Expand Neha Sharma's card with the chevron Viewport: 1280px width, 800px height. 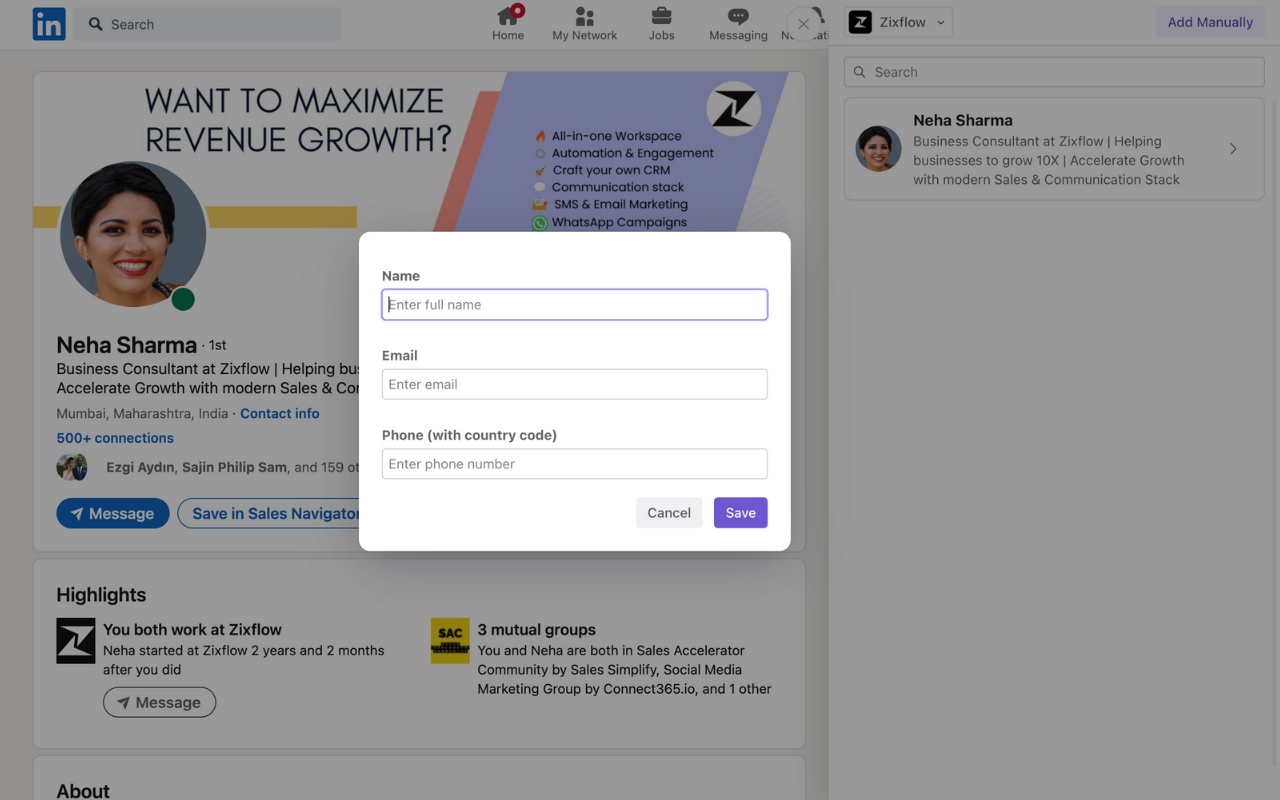[x=1233, y=148]
